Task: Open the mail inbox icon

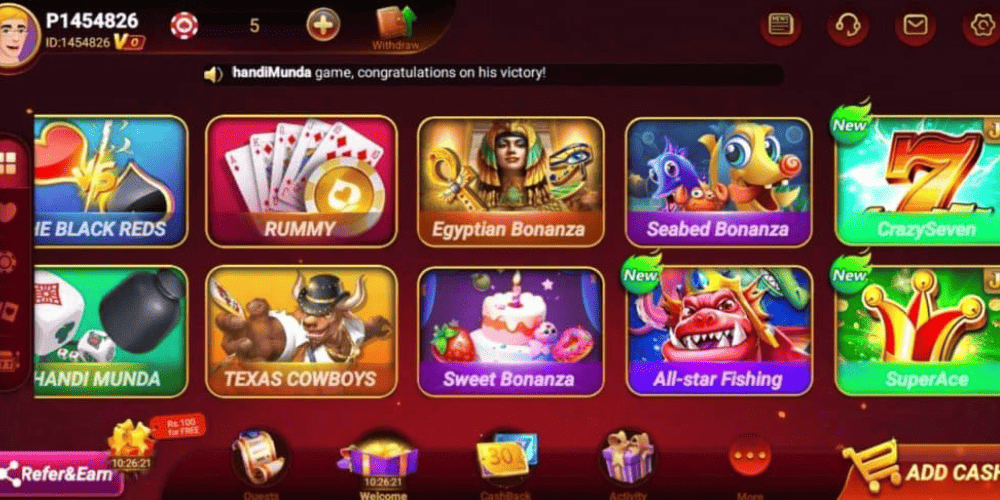Action: (915, 26)
